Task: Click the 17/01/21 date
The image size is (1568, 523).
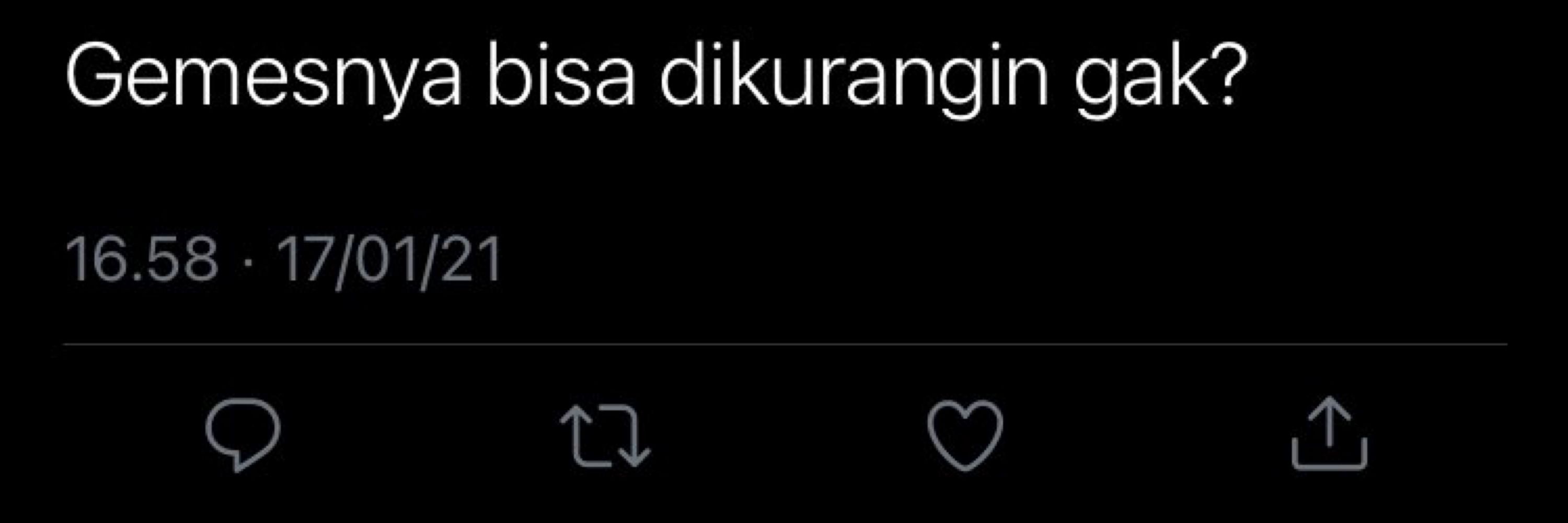Action: click(389, 260)
